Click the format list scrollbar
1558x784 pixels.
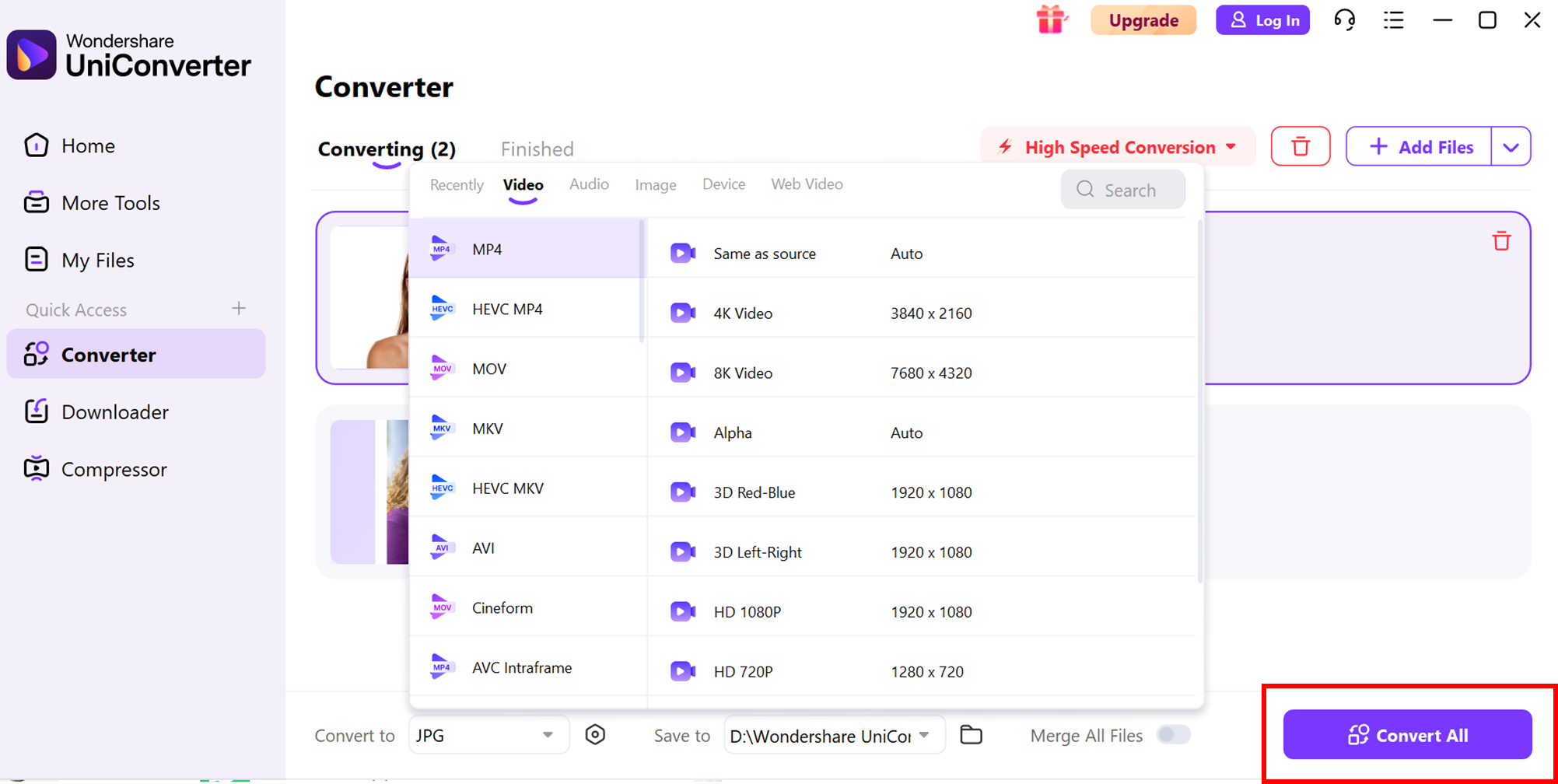point(642,282)
